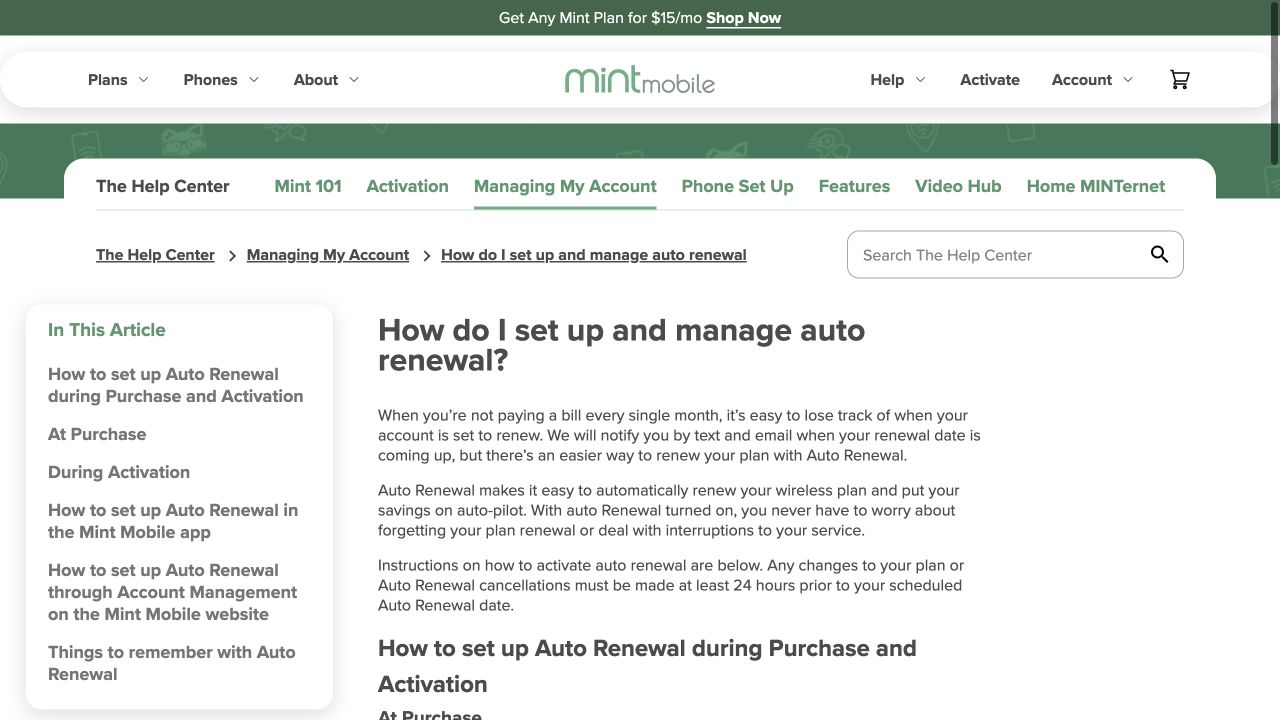Image resolution: width=1280 pixels, height=720 pixels.
Task: Open the Help dropdown menu
Action: pos(898,80)
